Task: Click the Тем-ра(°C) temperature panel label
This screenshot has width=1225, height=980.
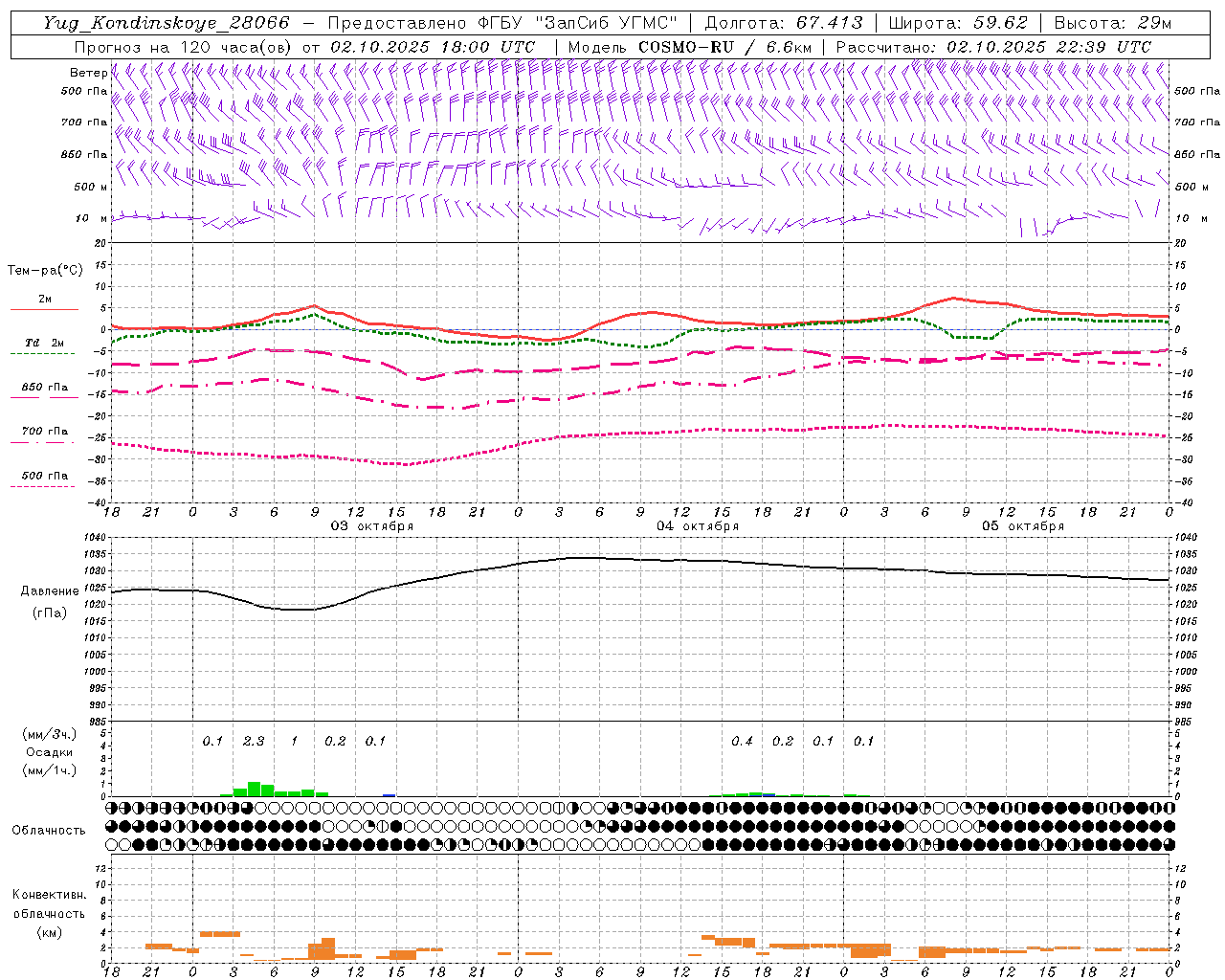Action: (x=45, y=271)
